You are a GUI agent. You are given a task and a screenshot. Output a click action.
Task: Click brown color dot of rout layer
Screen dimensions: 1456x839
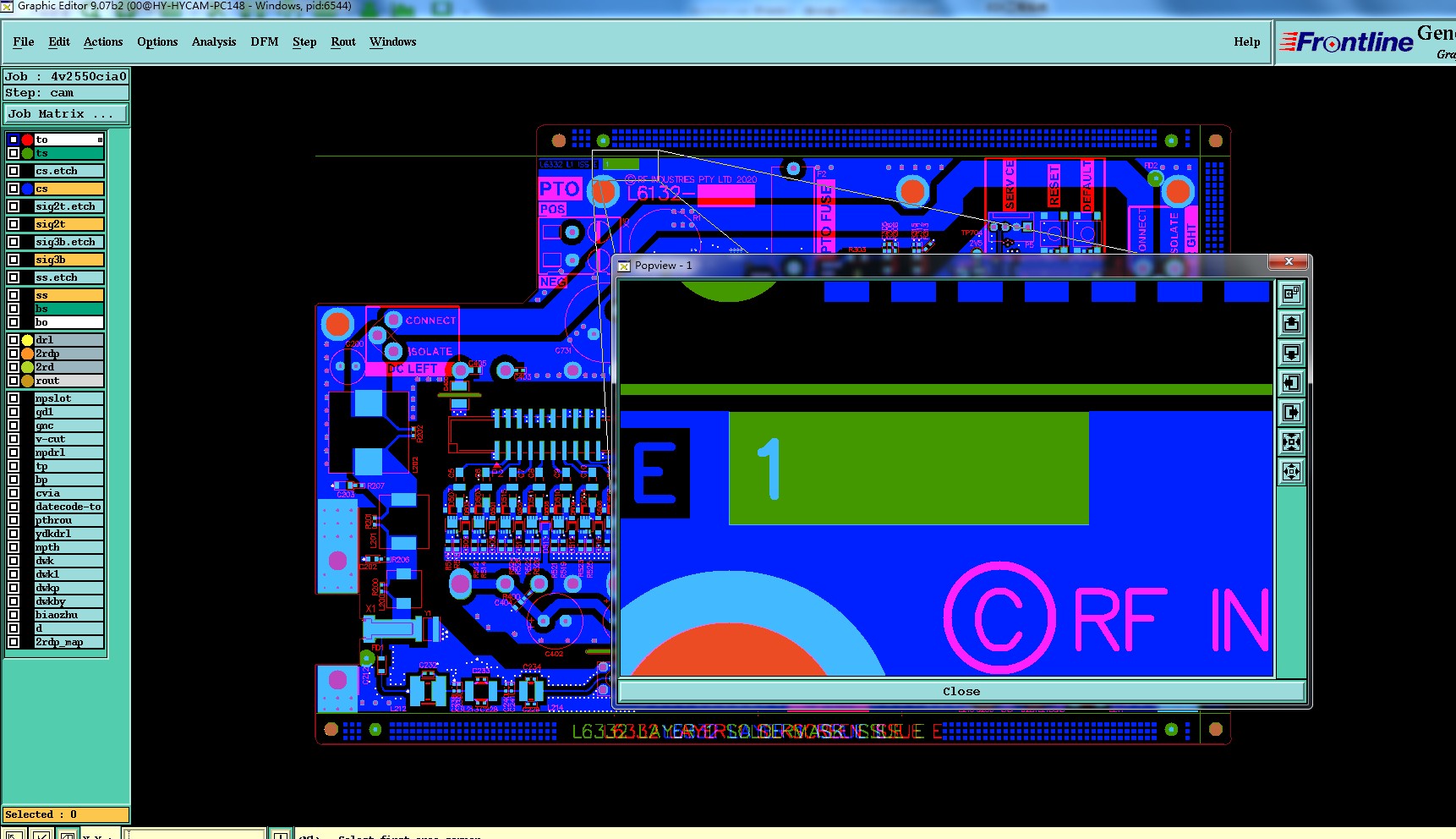(27, 381)
